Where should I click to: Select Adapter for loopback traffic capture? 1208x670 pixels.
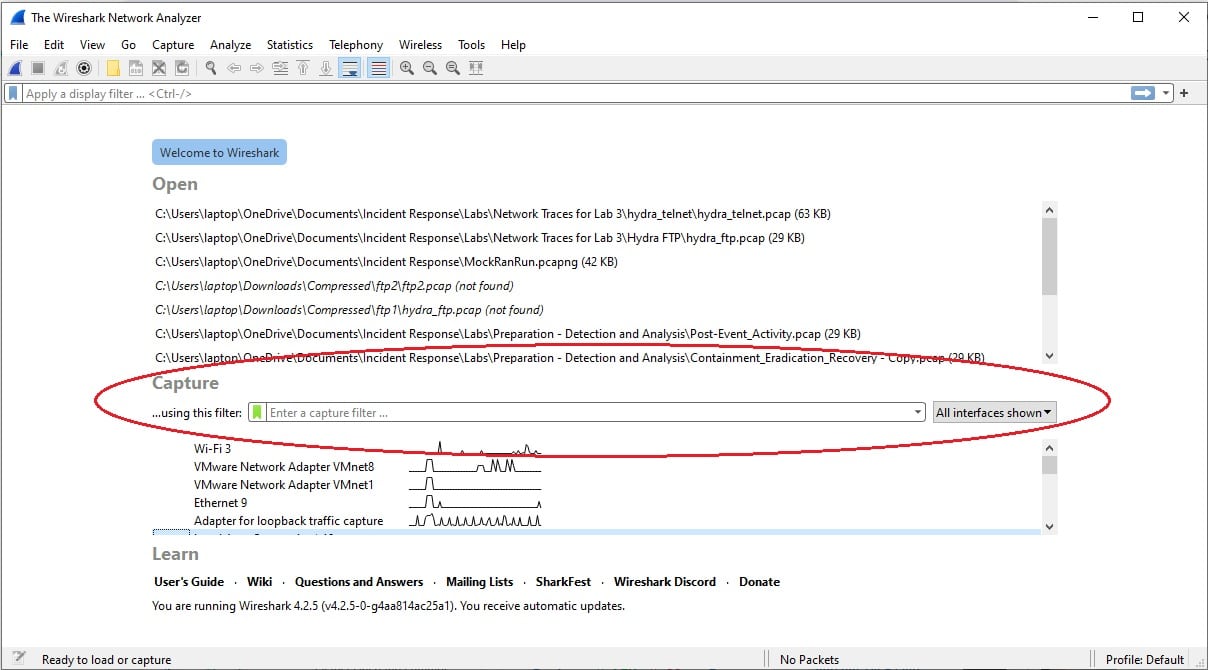(288, 521)
